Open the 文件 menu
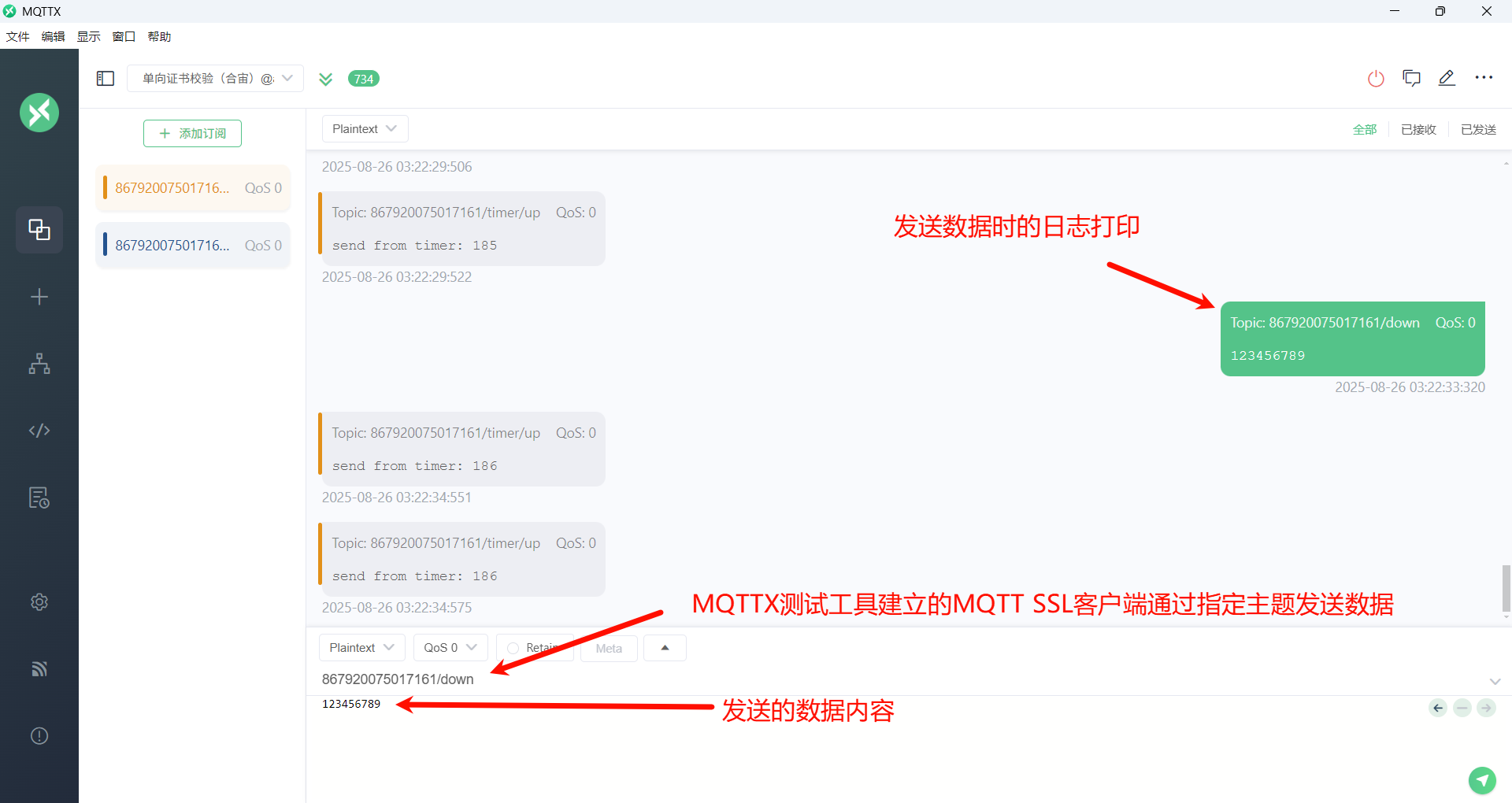The width and height of the screenshot is (1512, 803). 17,36
